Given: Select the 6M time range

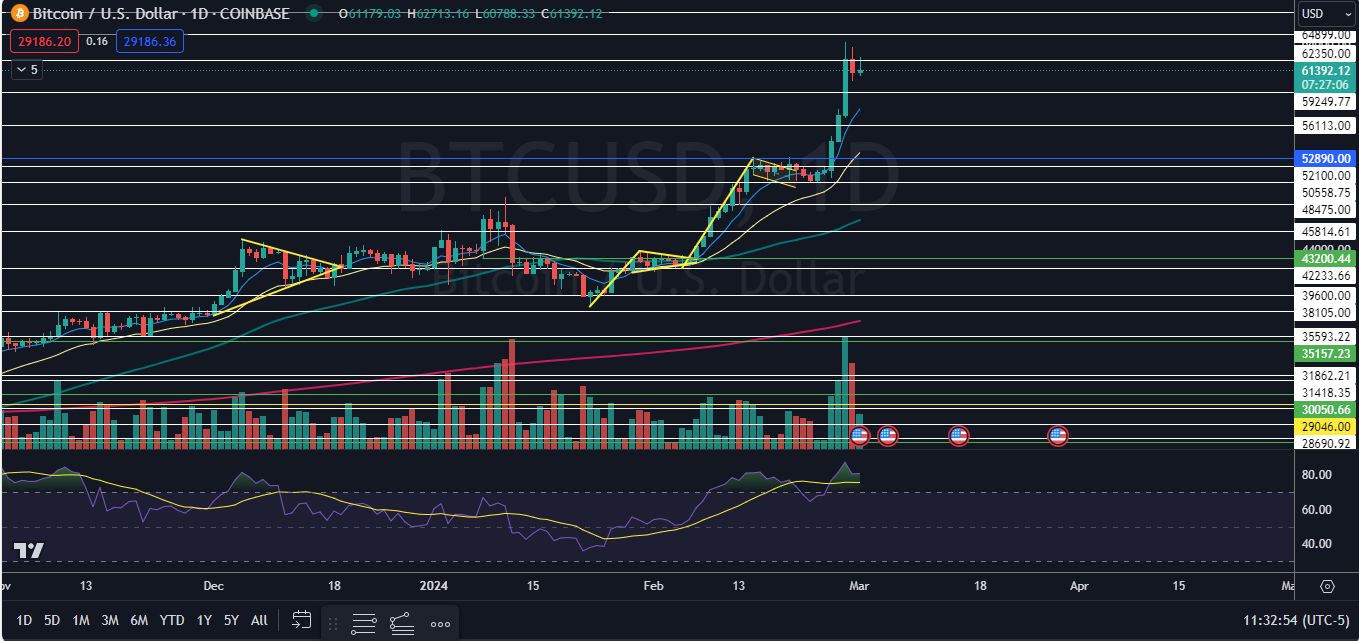Looking at the screenshot, I should 140,620.
